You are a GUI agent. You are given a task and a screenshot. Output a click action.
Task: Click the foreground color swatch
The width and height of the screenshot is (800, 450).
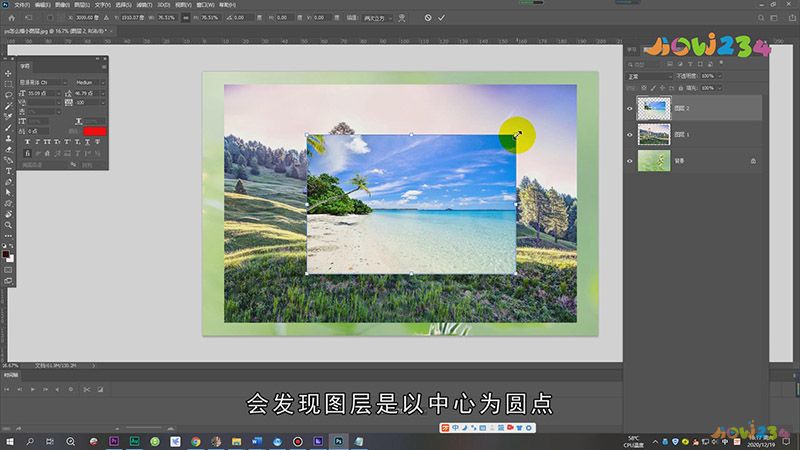pyautogui.click(x=6, y=254)
